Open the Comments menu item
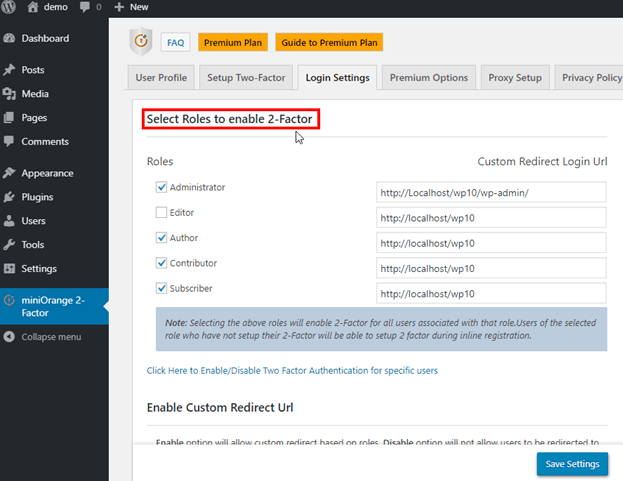Screen dimensions: 623x481 (x=54, y=141)
